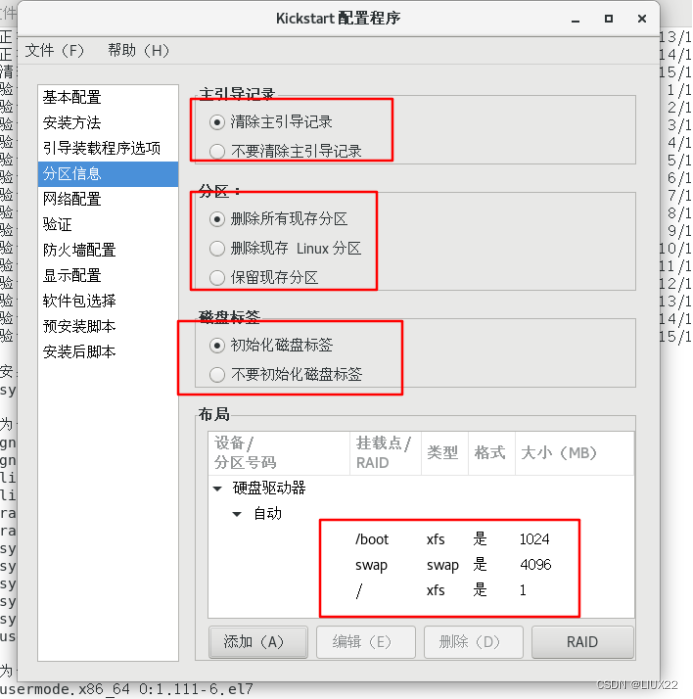Open the 文件 (F) menu
The image size is (693, 699).
[54, 50]
